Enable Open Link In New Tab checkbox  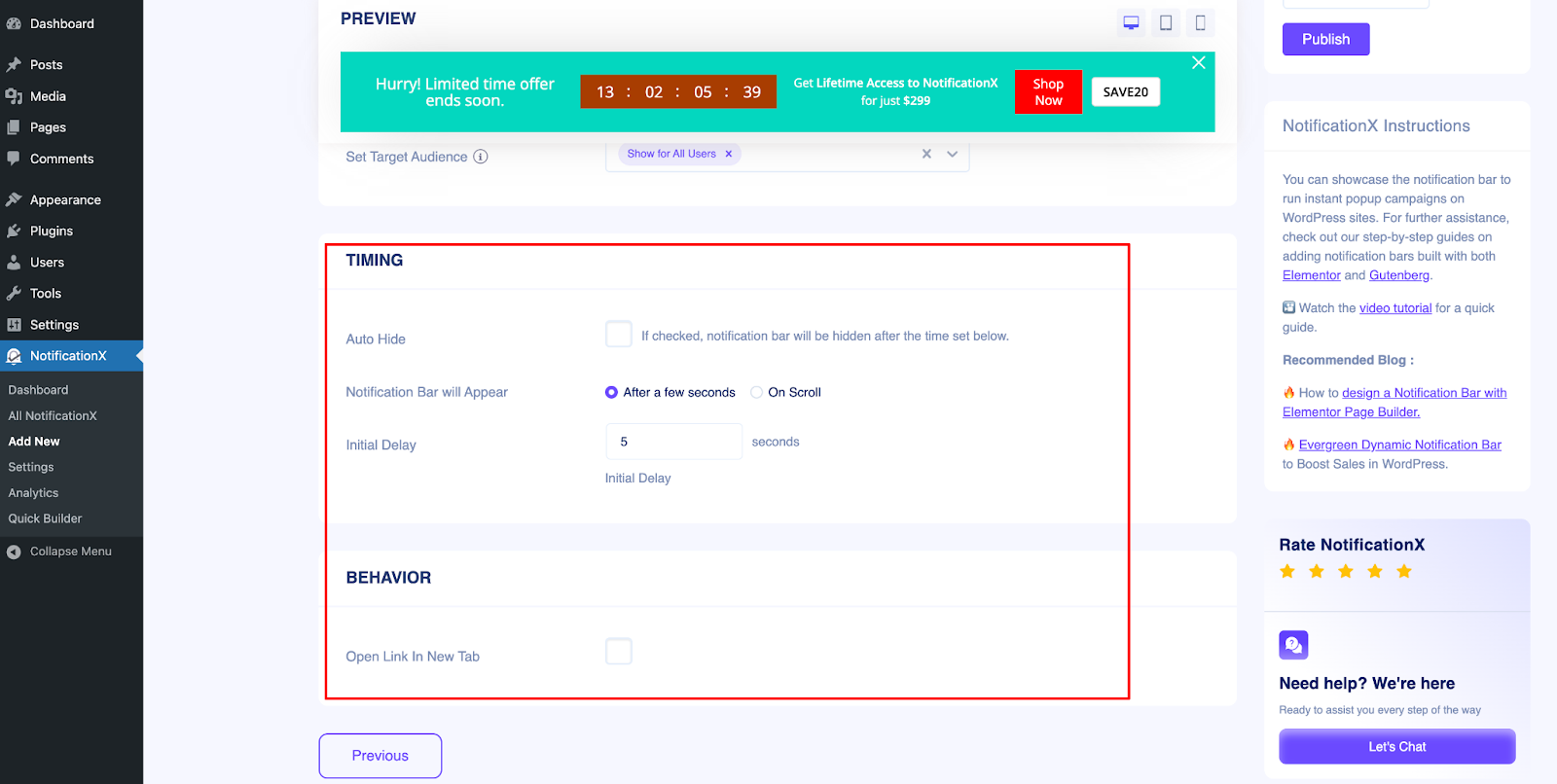[x=619, y=652]
